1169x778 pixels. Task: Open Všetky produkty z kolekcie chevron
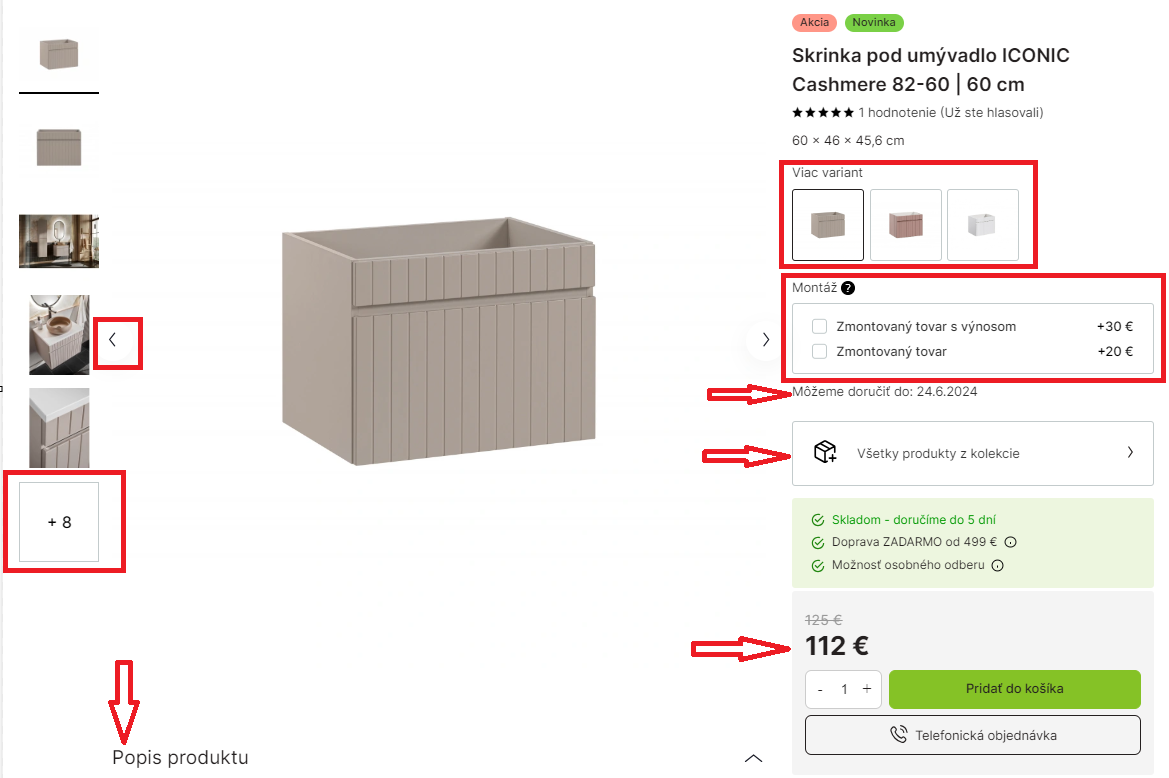tap(1130, 453)
